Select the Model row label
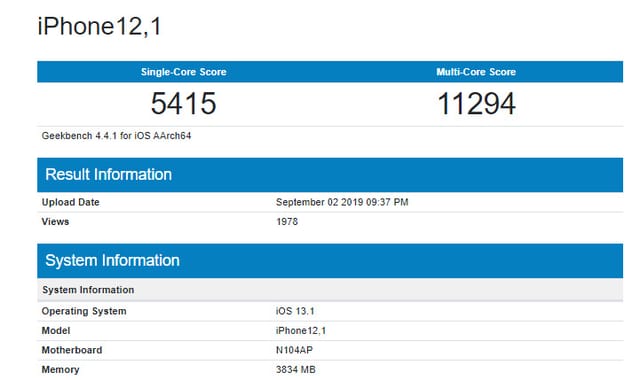This screenshot has height=380, width=640. click(x=56, y=331)
